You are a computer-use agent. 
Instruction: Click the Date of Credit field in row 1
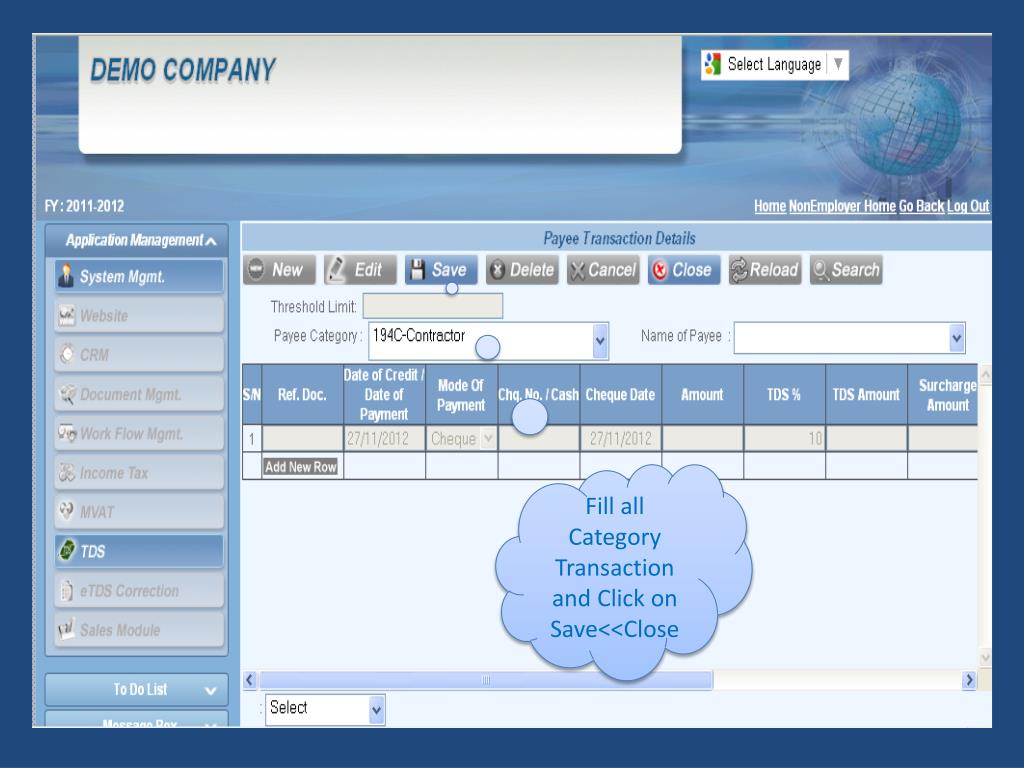(385, 438)
